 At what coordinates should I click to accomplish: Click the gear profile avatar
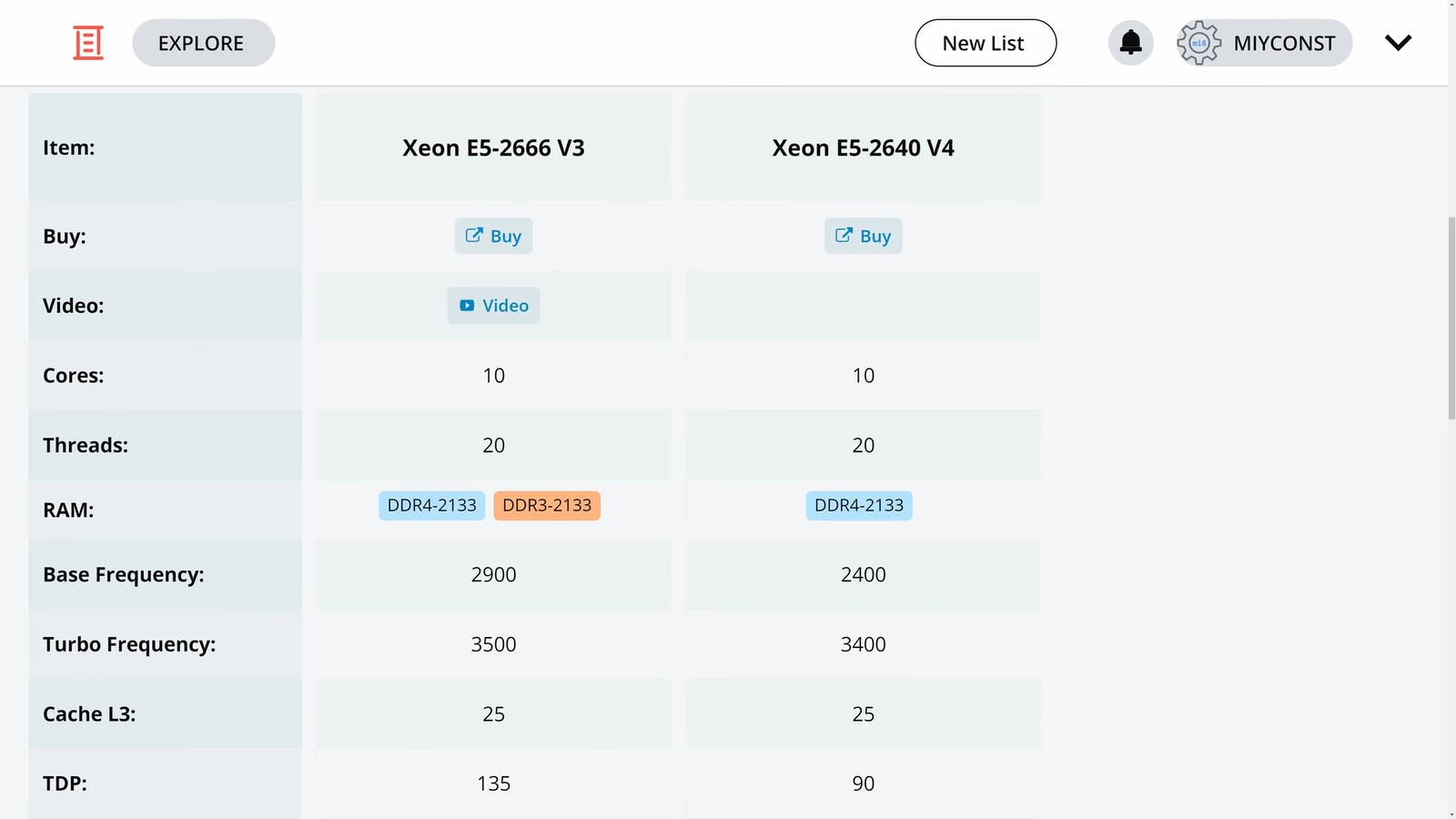(x=1198, y=43)
